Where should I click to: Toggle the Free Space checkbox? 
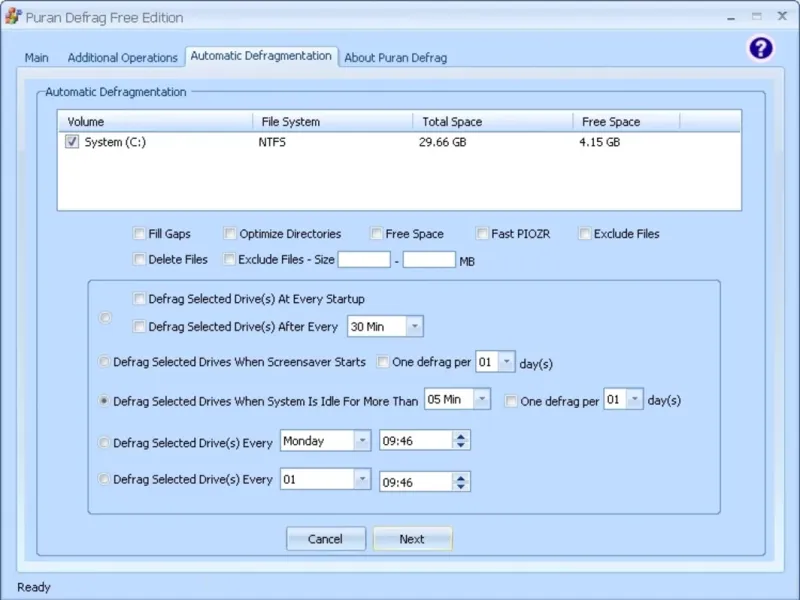point(376,234)
